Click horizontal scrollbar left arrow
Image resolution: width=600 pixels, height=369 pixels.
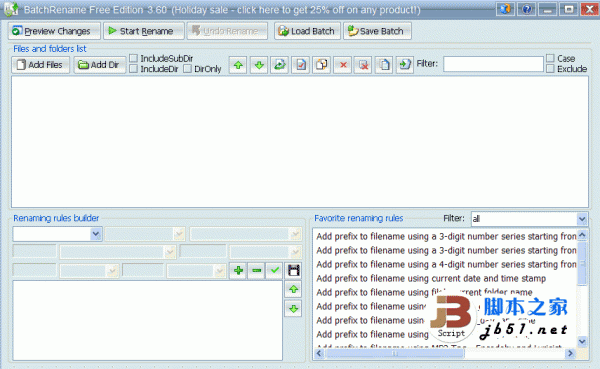[319, 353]
